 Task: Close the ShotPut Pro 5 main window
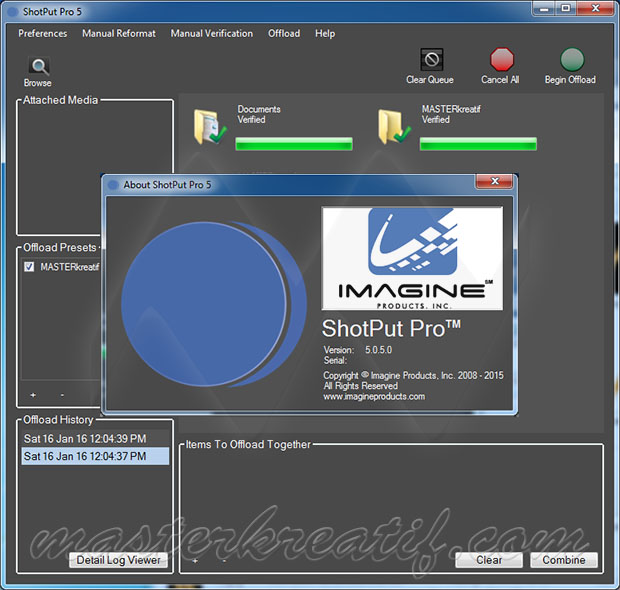click(x=595, y=8)
